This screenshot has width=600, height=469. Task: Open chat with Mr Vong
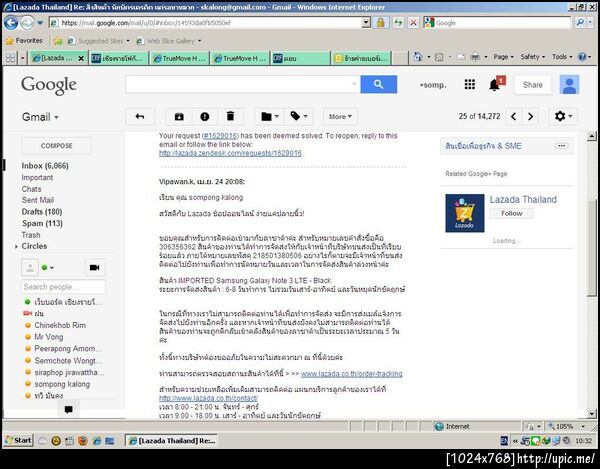49,337
